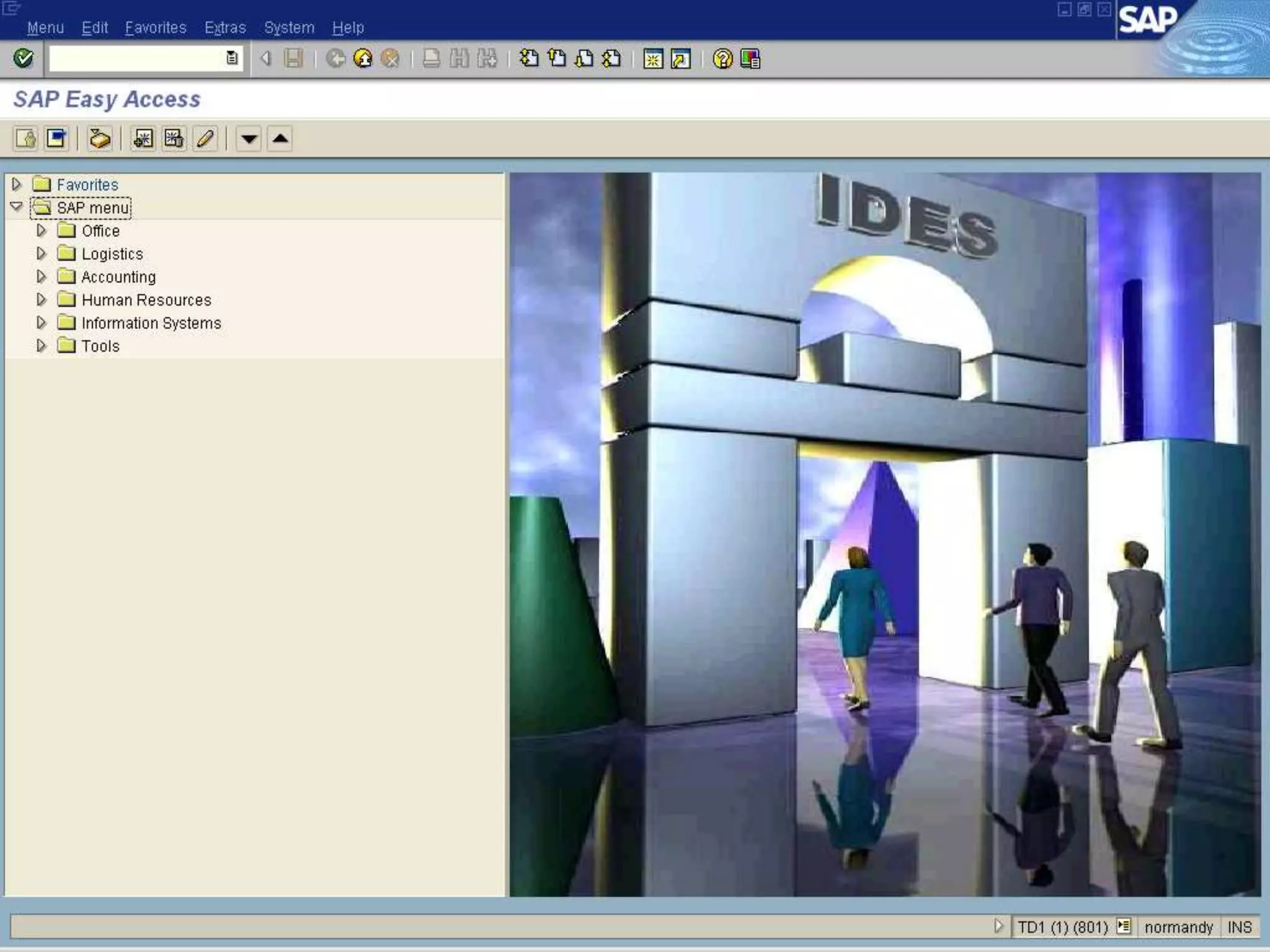Screen dimensions: 1270x952
Task: Click the IDES start image
Action: point(885,534)
